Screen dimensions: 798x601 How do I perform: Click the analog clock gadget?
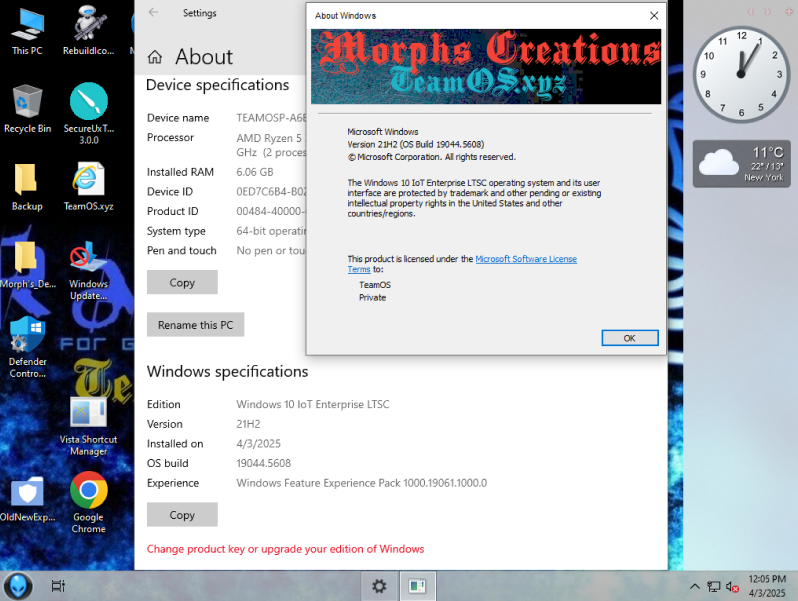click(x=741, y=74)
